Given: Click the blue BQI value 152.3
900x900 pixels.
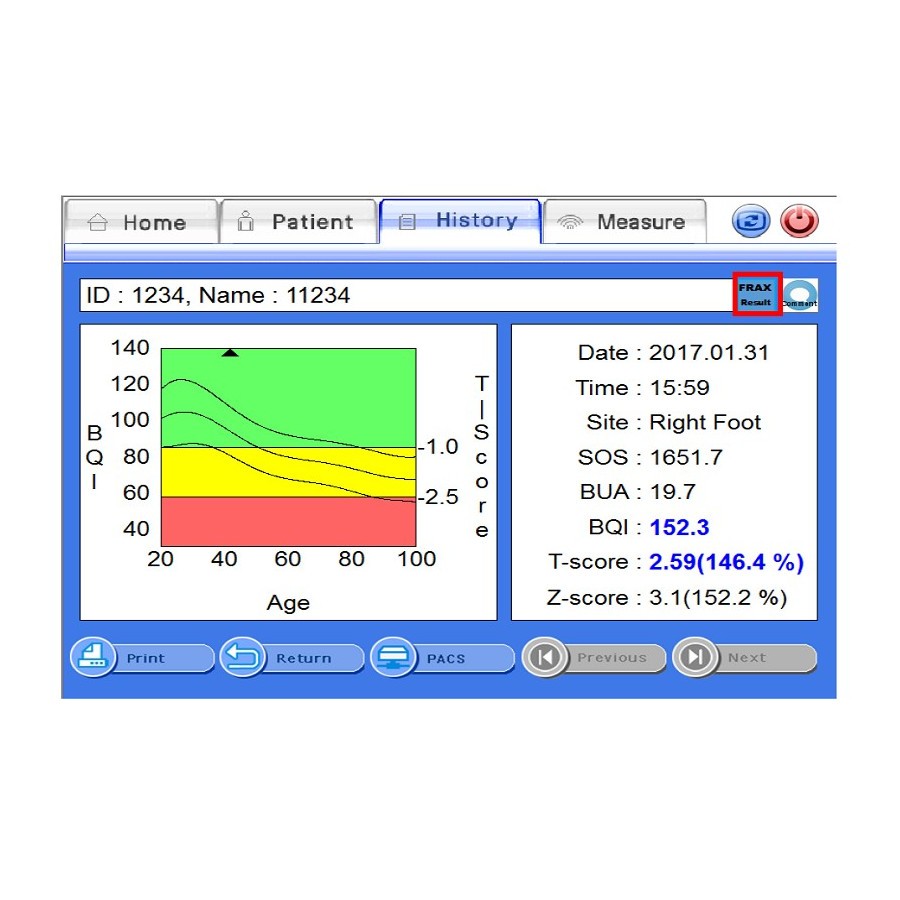Looking at the screenshot, I should pos(679,527).
